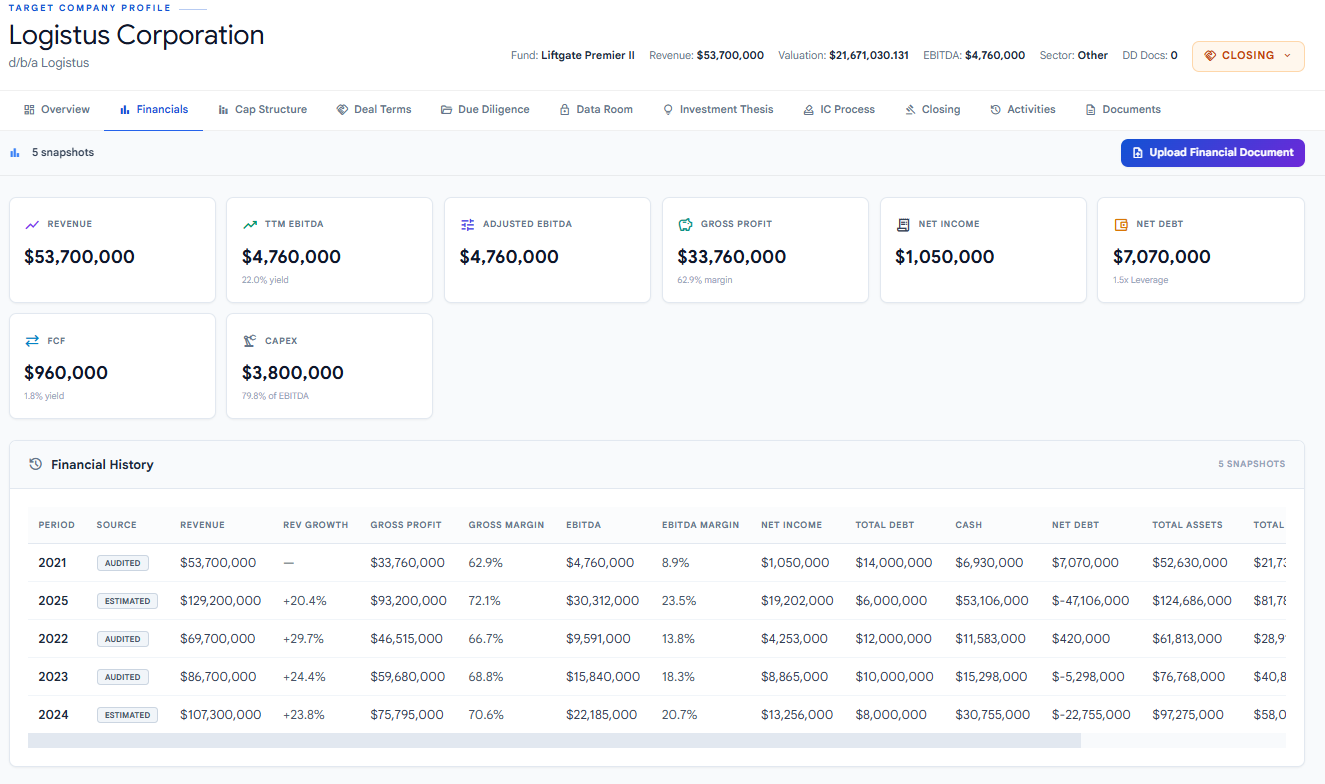Click the Valuation figure $21,671,030.131
Screen dimensions: 1325x784
click(x=869, y=56)
